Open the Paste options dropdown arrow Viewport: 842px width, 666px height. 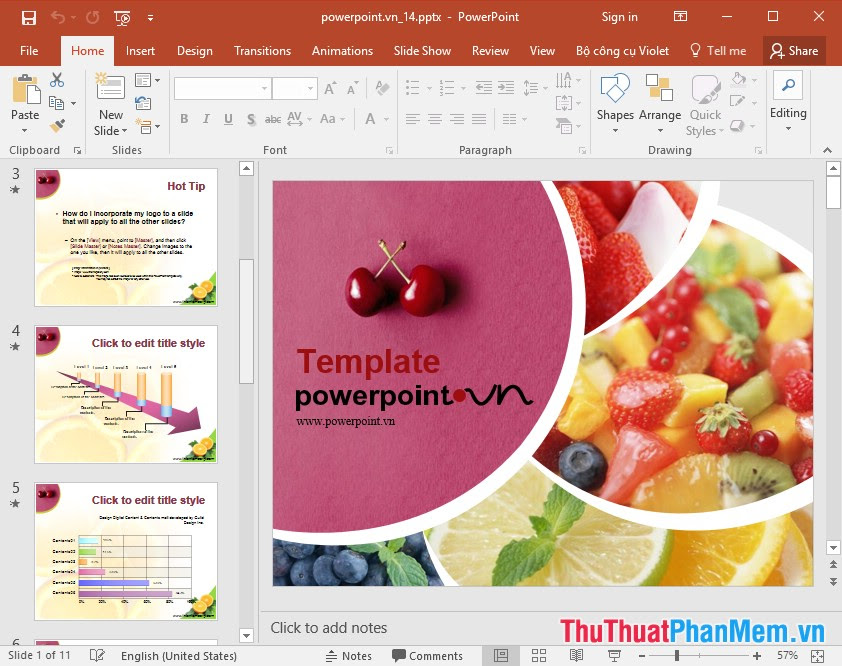[26, 128]
